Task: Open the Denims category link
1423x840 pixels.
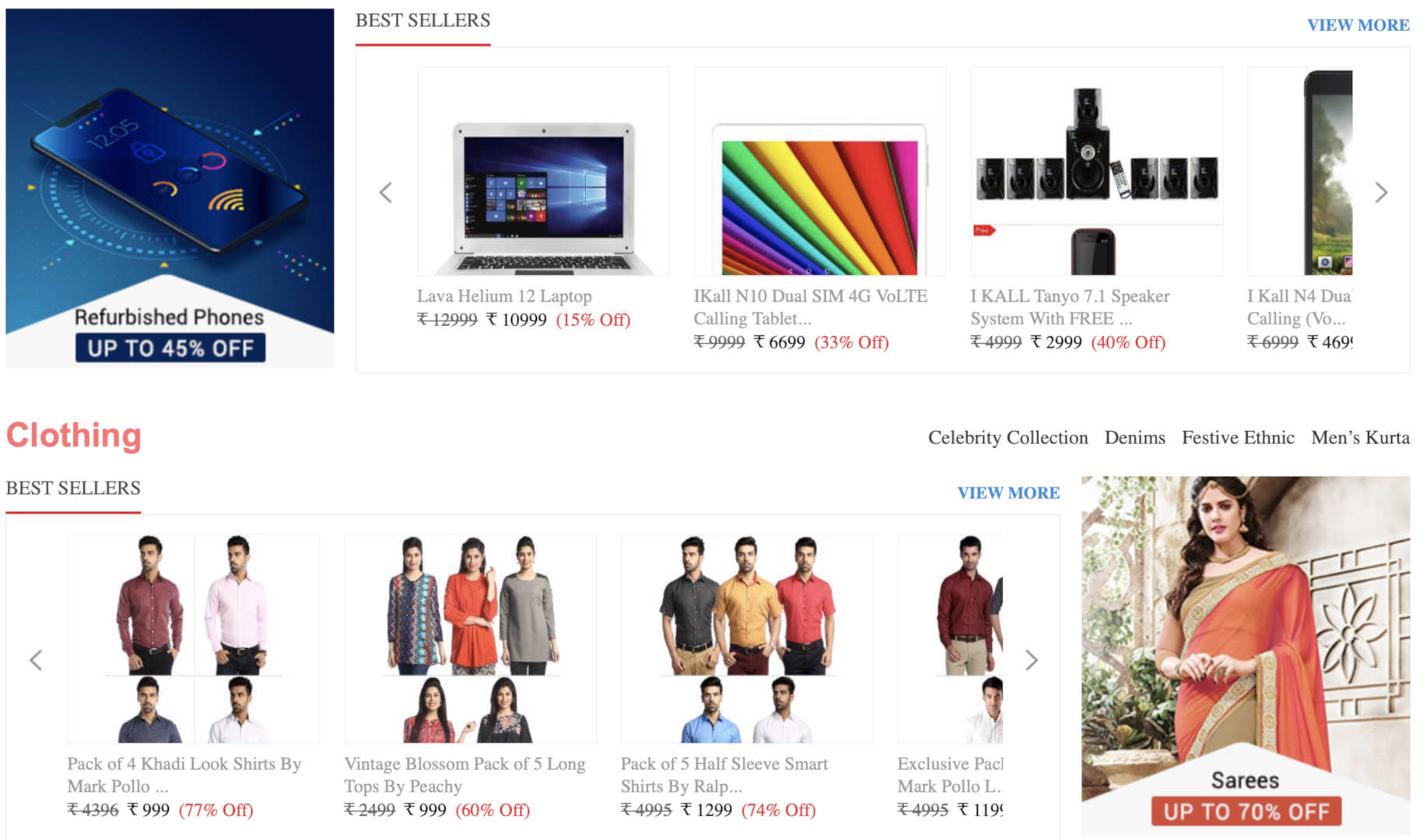Action: (1134, 437)
